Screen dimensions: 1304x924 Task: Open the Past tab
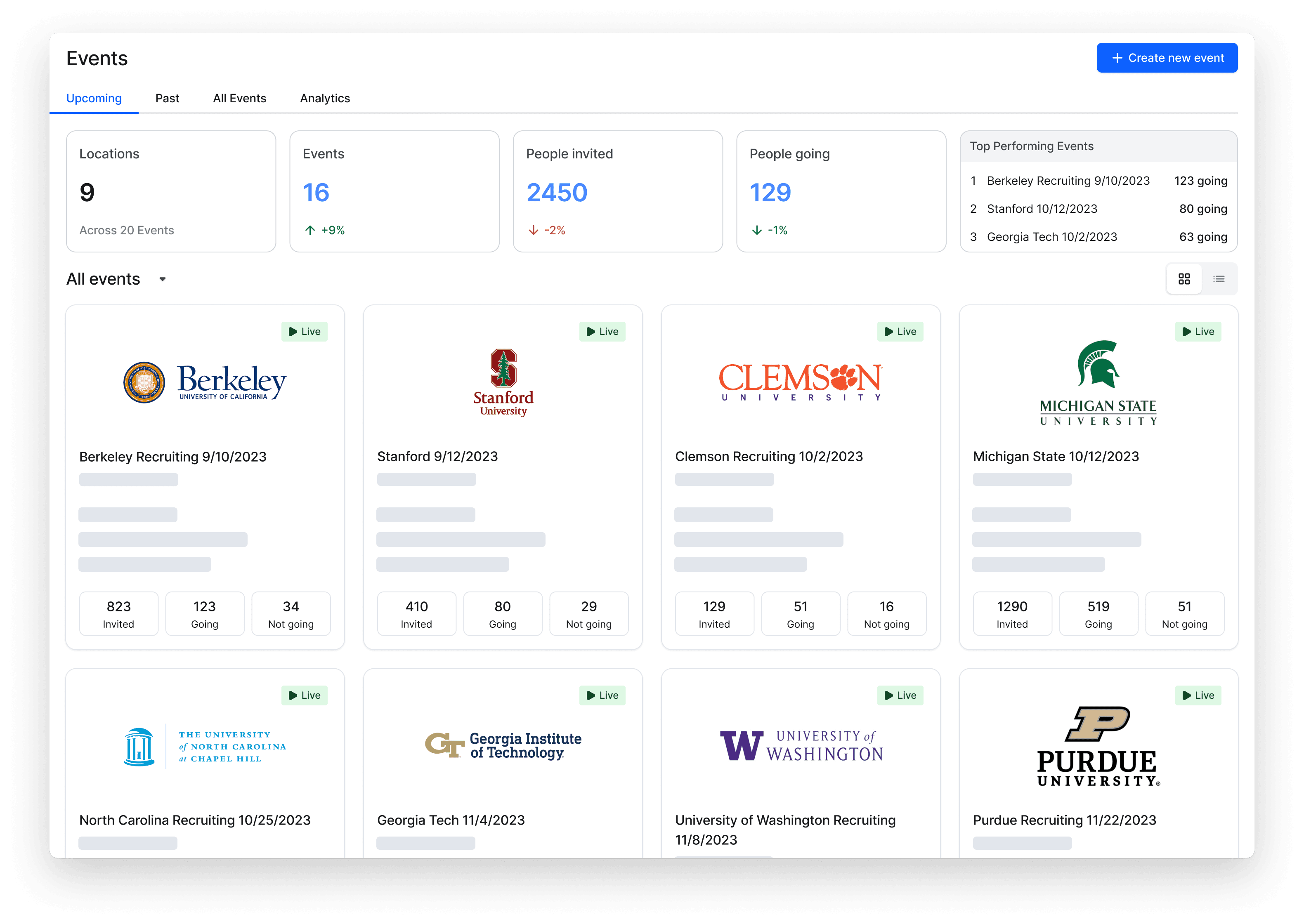pos(167,99)
